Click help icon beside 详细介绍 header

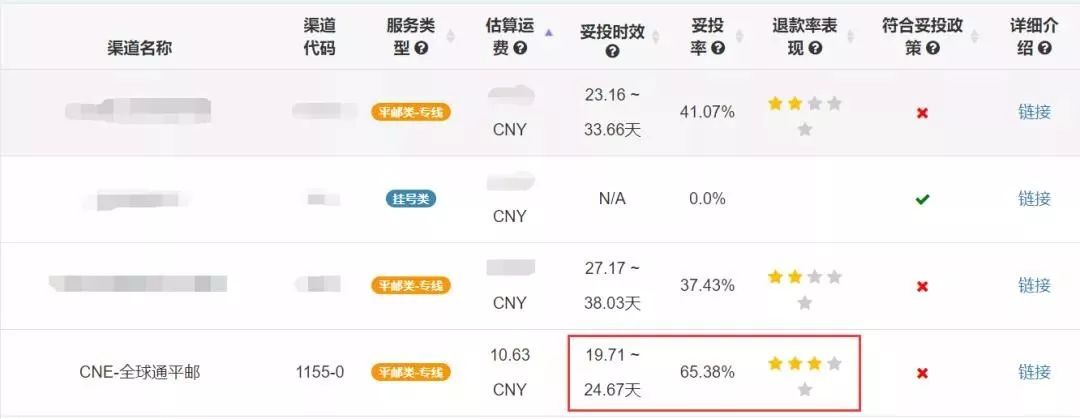point(1044,48)
